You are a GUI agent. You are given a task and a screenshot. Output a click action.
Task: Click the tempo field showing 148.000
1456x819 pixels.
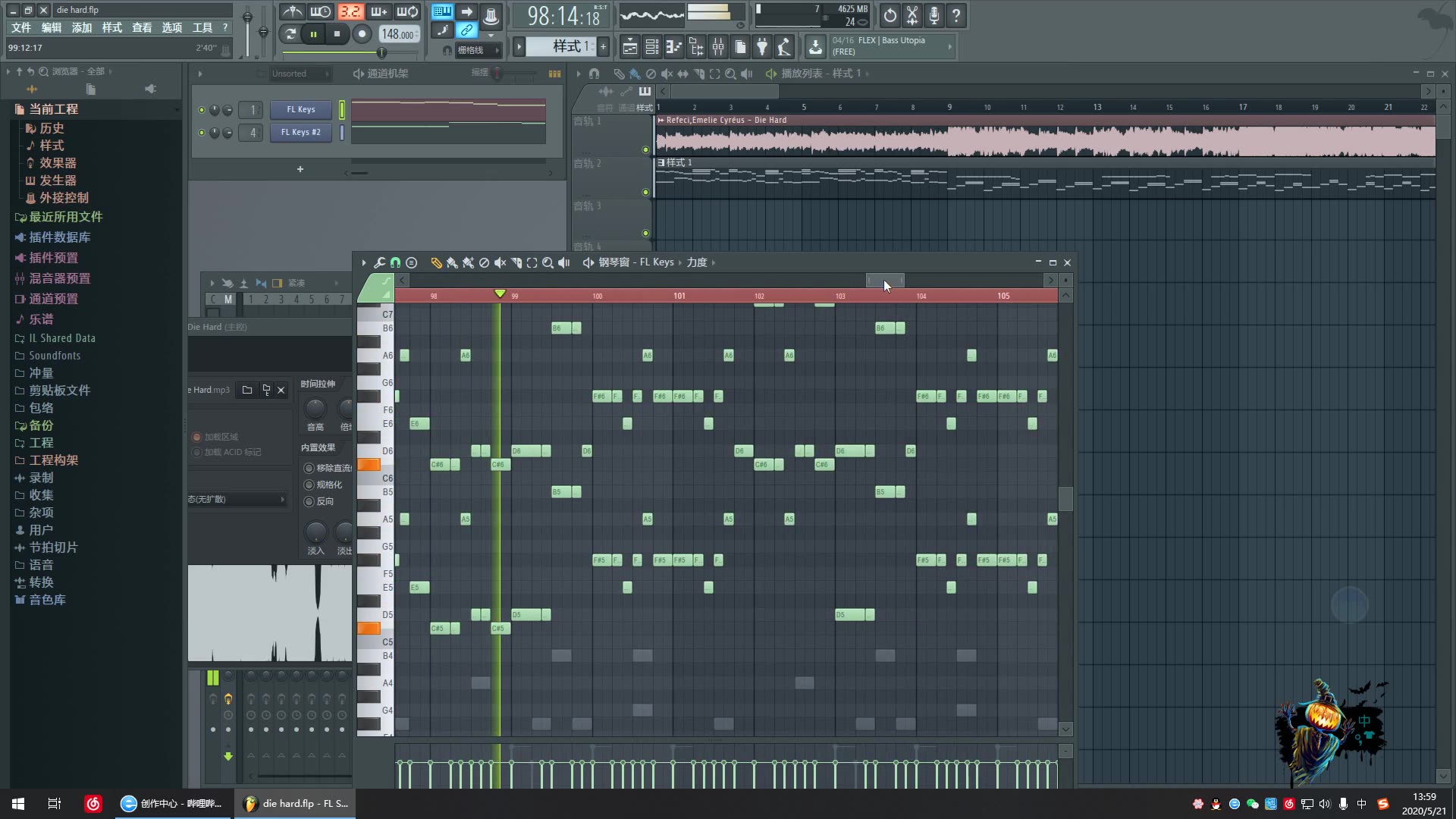click(x=398, y=34)
